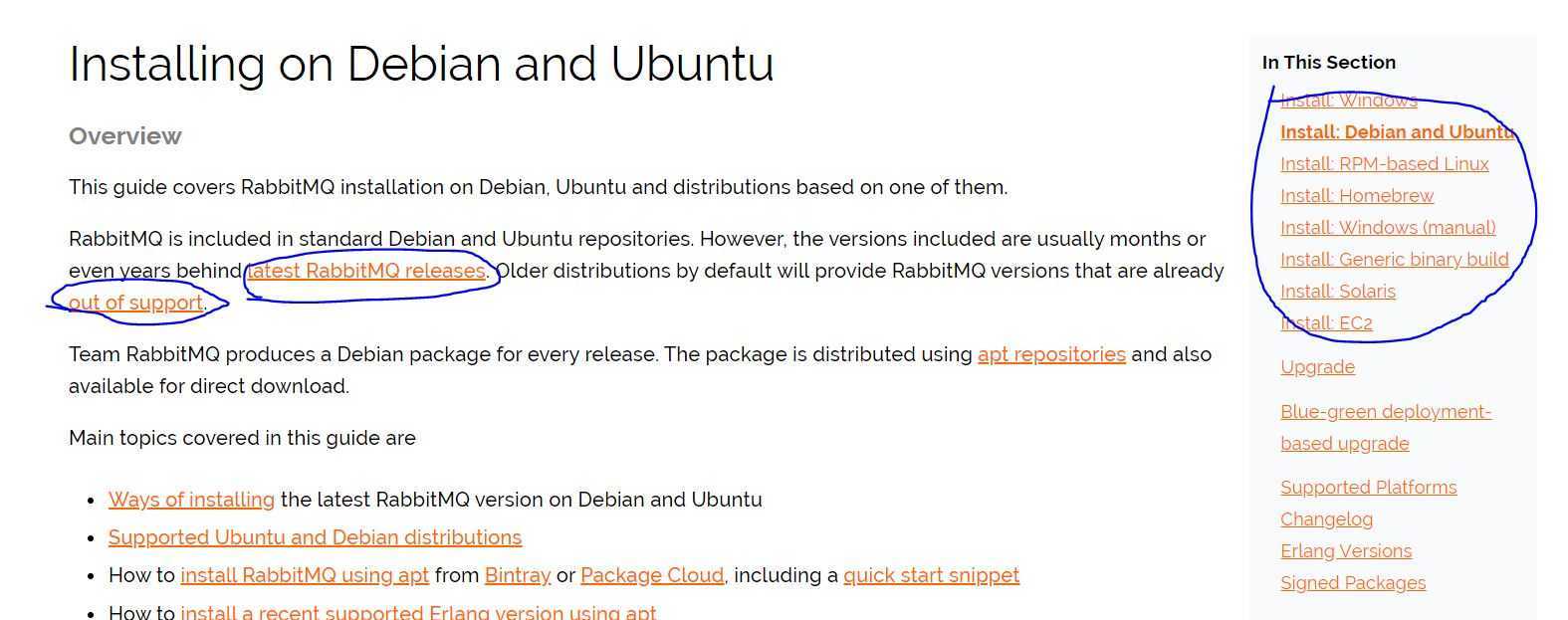Go to Ways of installing section

[x=191, y=500]
